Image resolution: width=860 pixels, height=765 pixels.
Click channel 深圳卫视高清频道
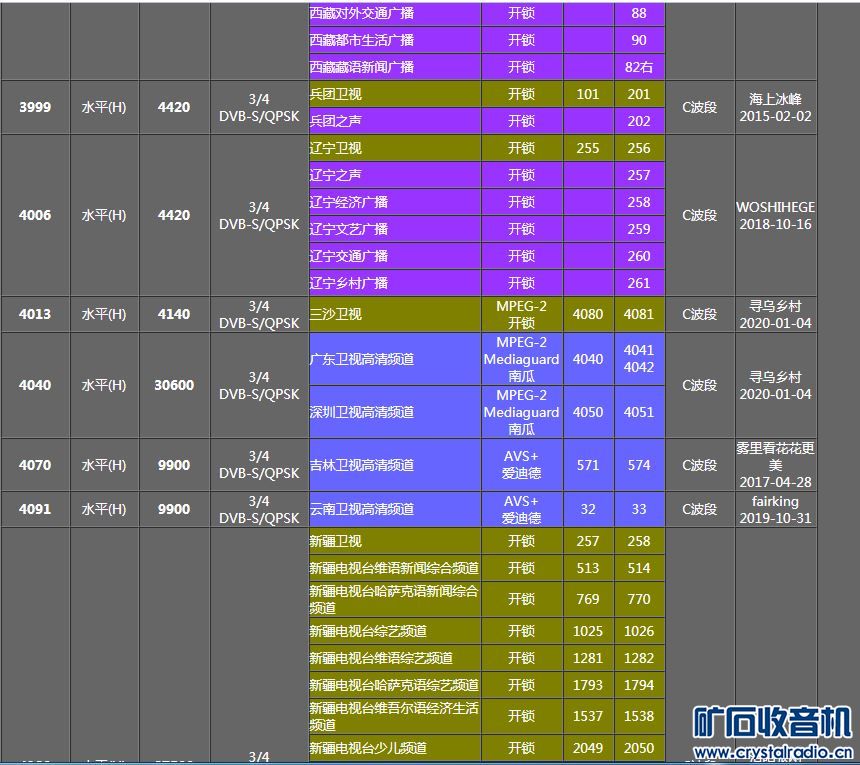pyautogui.click(x=395, y=412)
